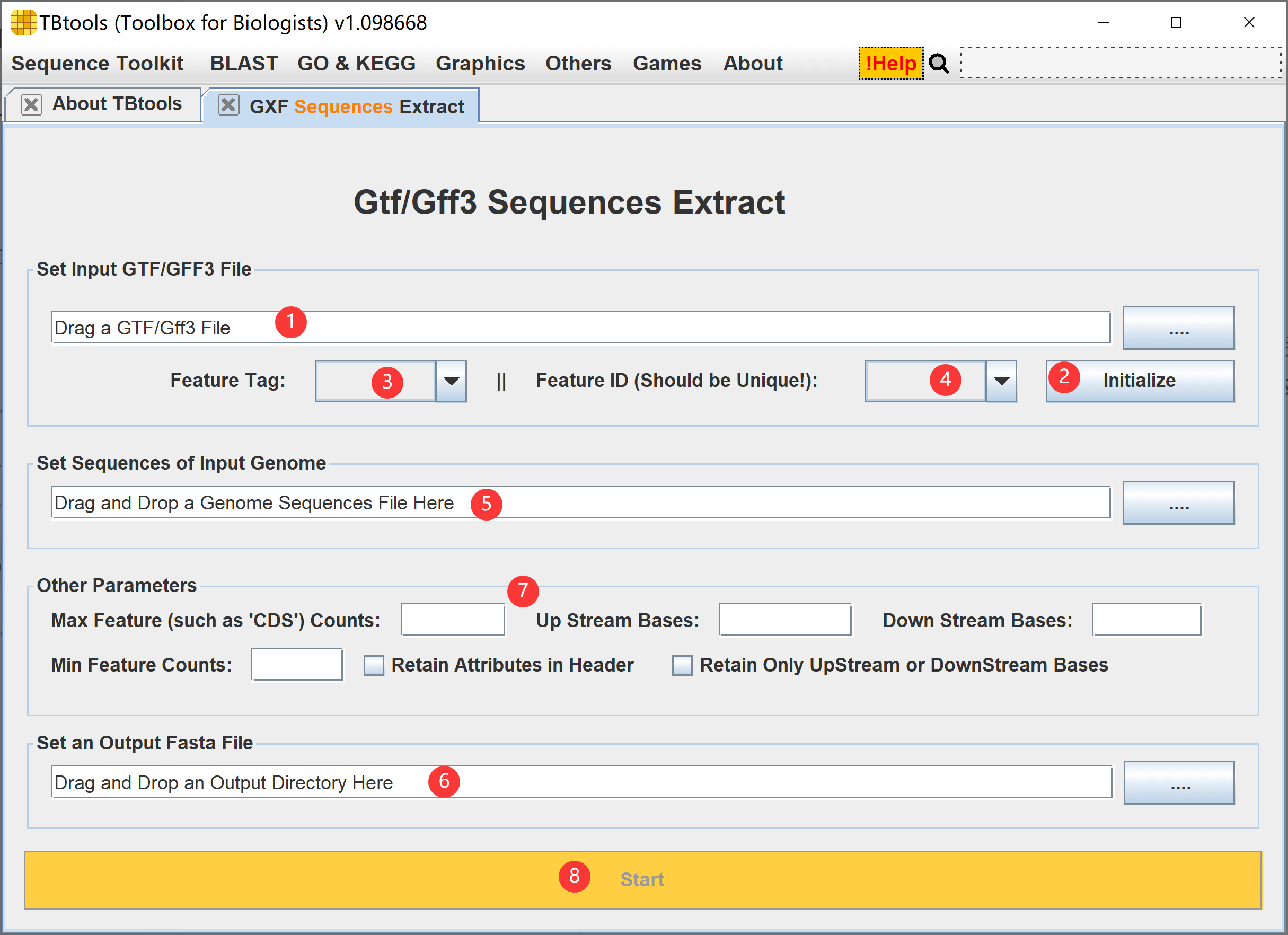Click the Initialize button
This screenshot has height=935, width=1288.
(x=1140, y=381)
